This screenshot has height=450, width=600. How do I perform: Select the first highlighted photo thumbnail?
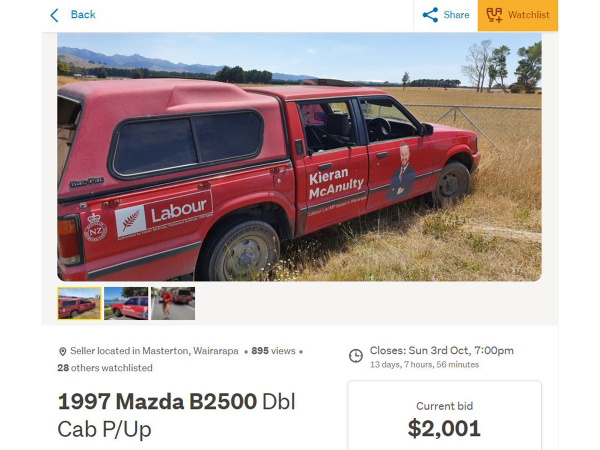[x=79, y=303]
